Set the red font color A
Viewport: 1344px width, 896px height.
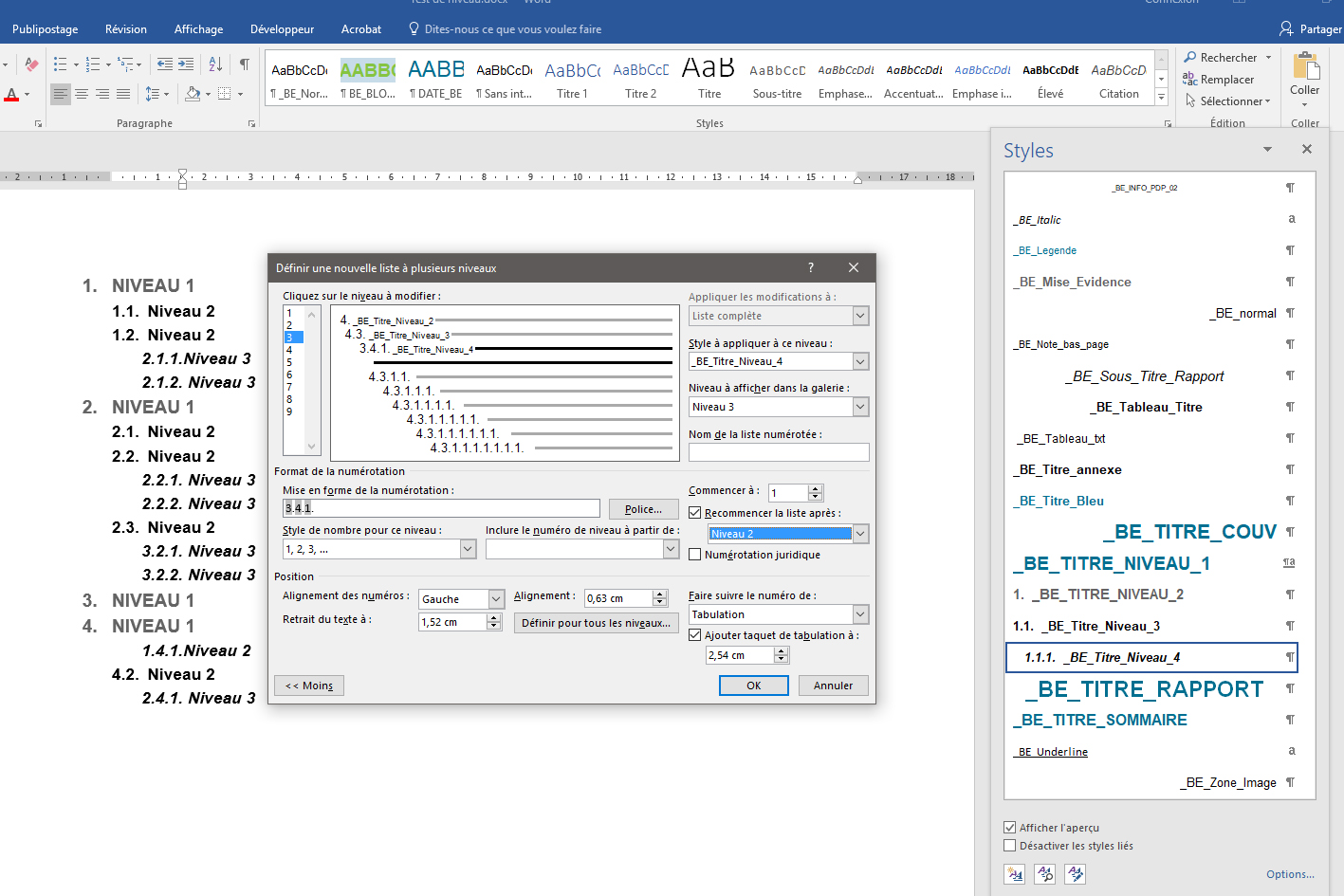[11, 94]
